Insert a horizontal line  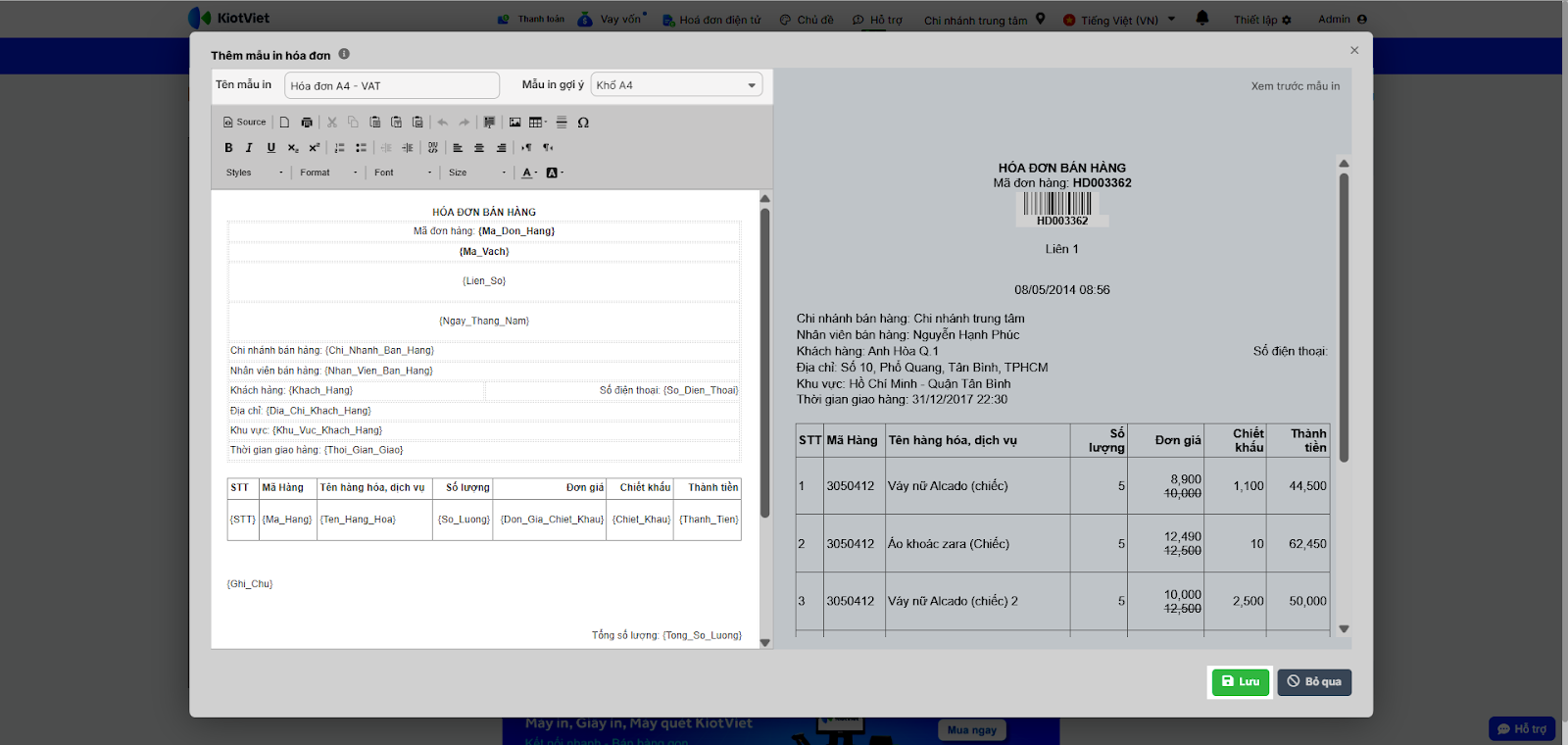pyautogui.click(x=562, y=123)
